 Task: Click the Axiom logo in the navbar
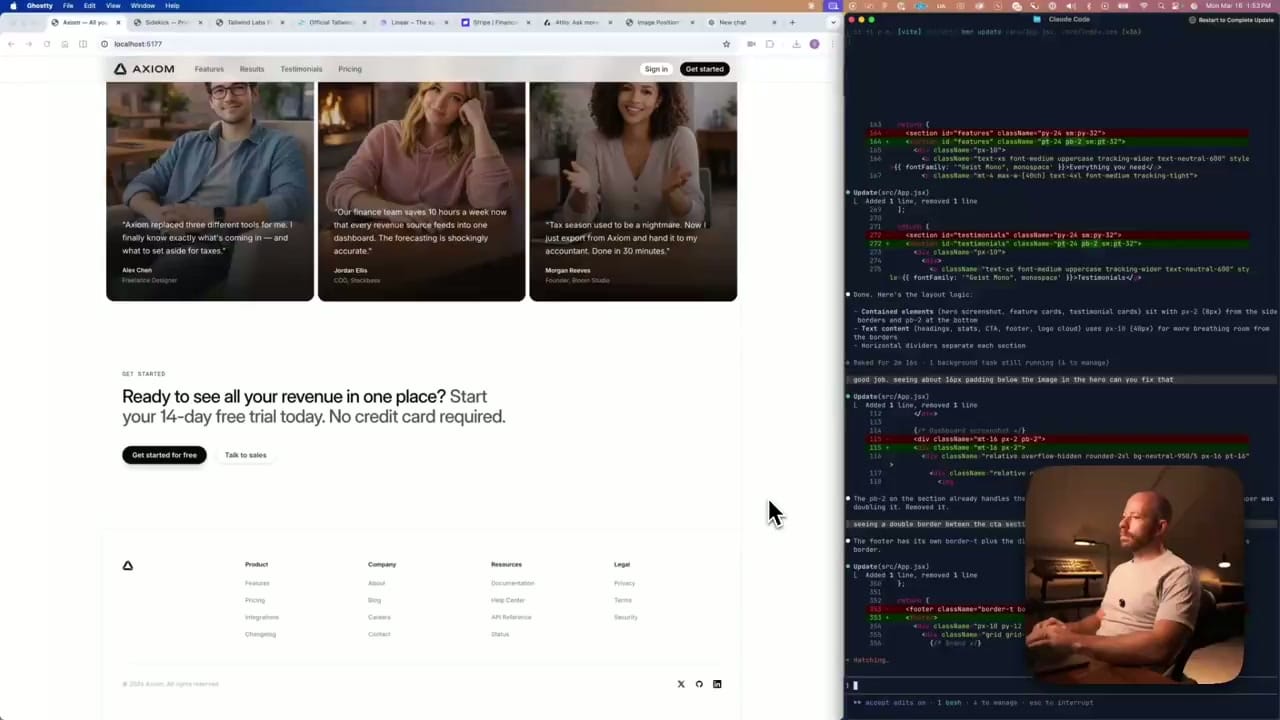[x=144, y=69]
